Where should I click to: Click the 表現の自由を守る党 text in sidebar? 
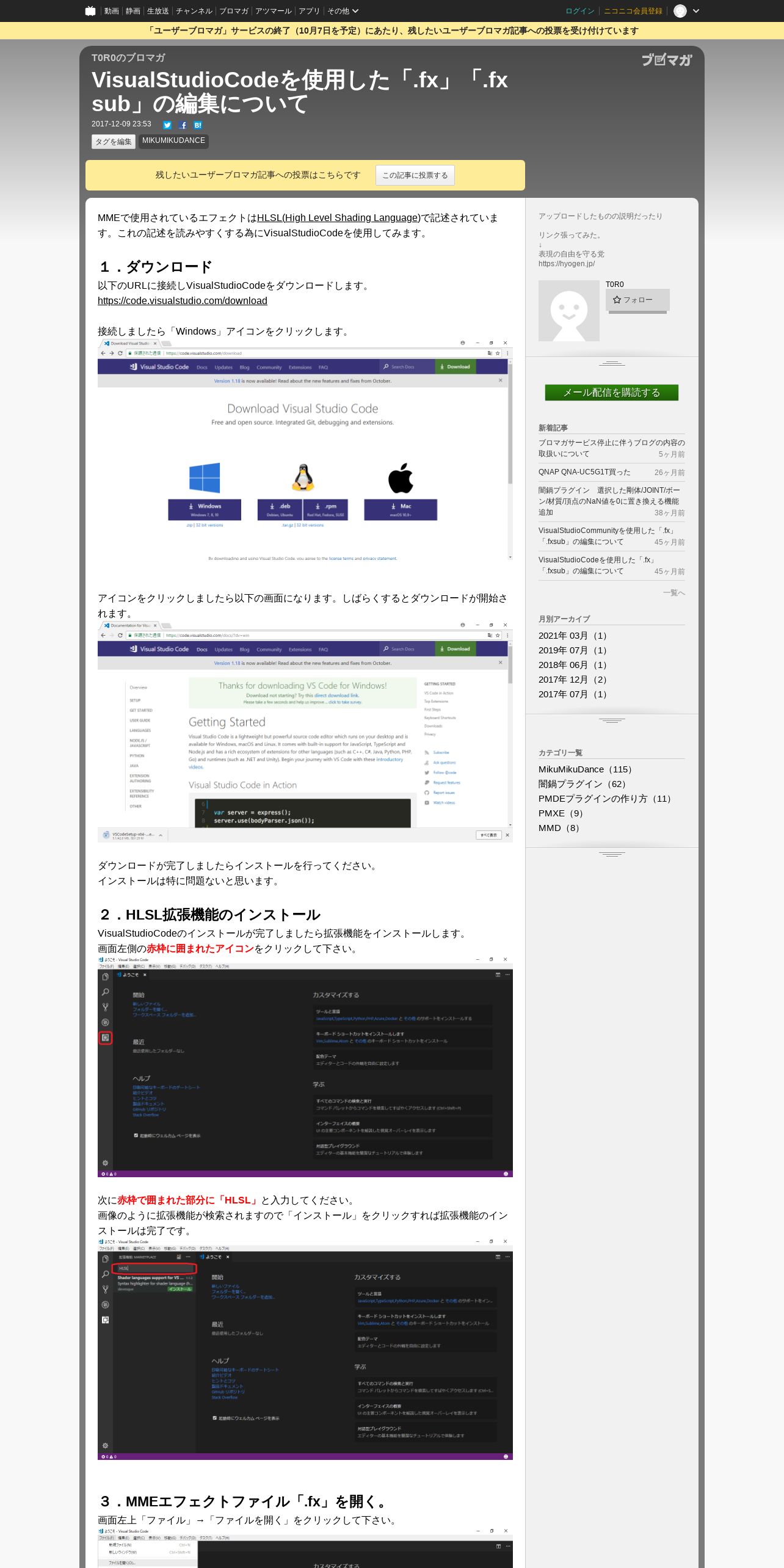[572, 254]
